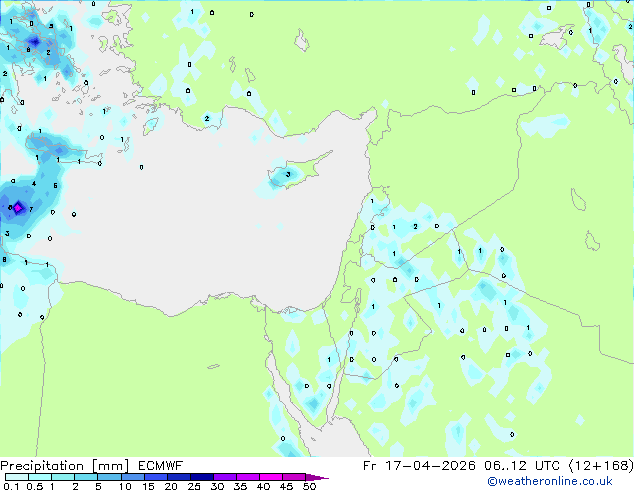Viewport: 634px width, 490px height.
Task: Select the 20–25 mm legend color swatch
Action: click(178, 477)
